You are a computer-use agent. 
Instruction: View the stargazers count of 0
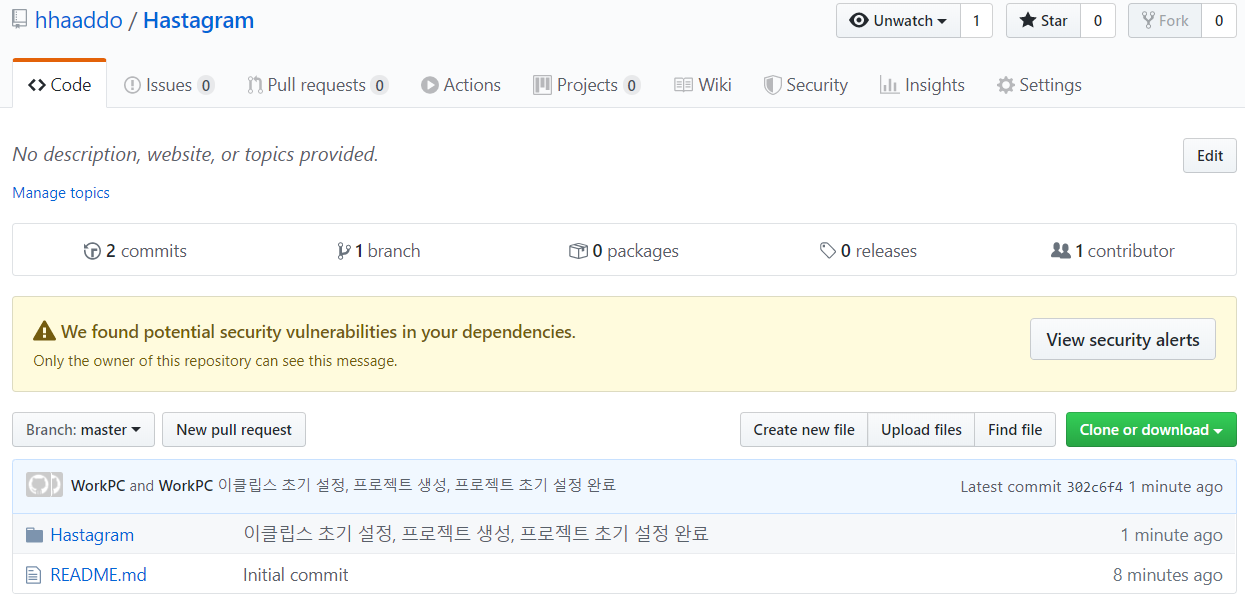click(x=1097, y=20)
